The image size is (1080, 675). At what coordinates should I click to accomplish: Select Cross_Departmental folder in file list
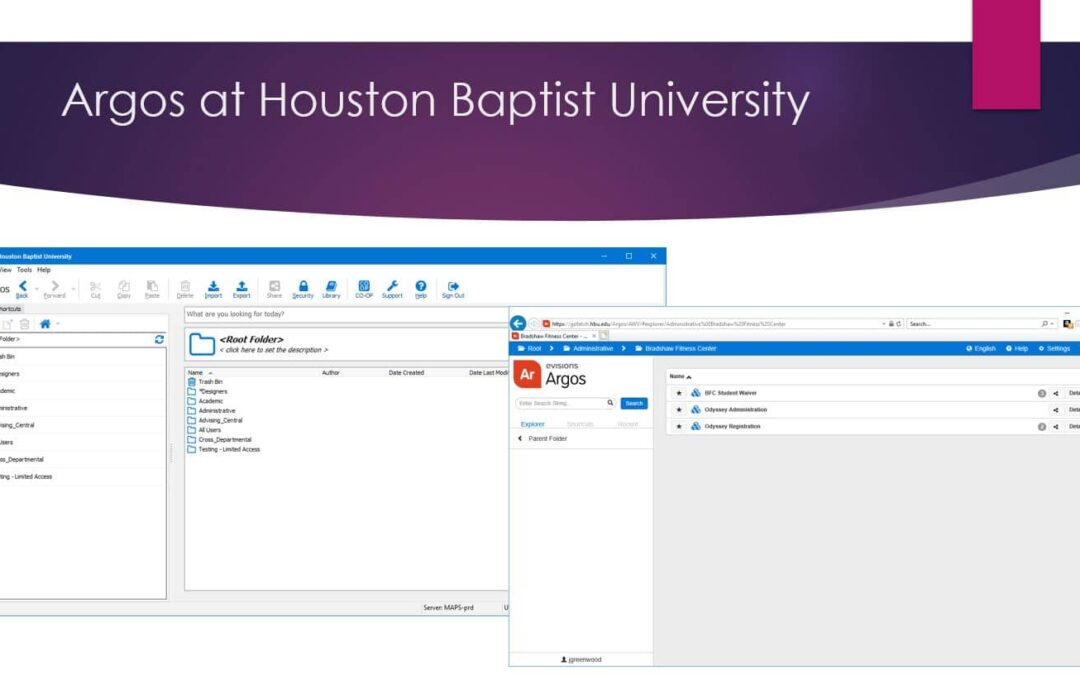pos(220,439)
